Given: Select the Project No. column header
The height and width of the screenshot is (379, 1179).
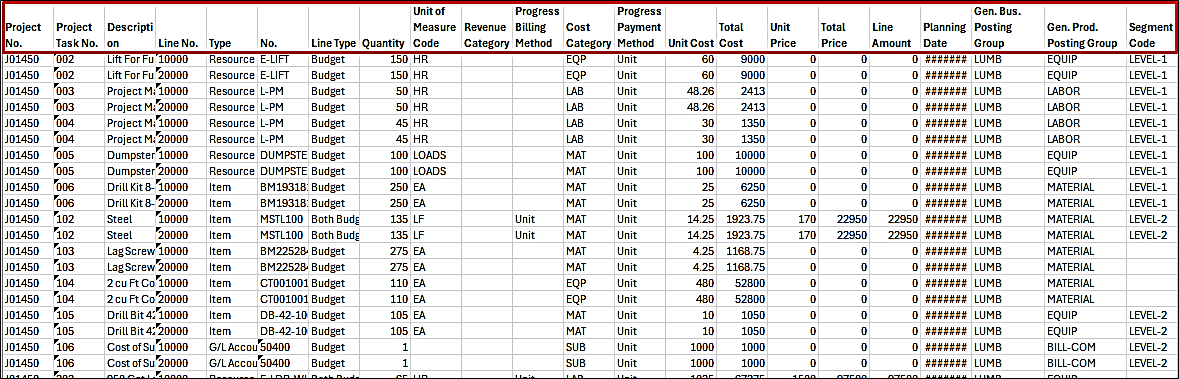Looking at the screenshot, I should tap(29, 28).
